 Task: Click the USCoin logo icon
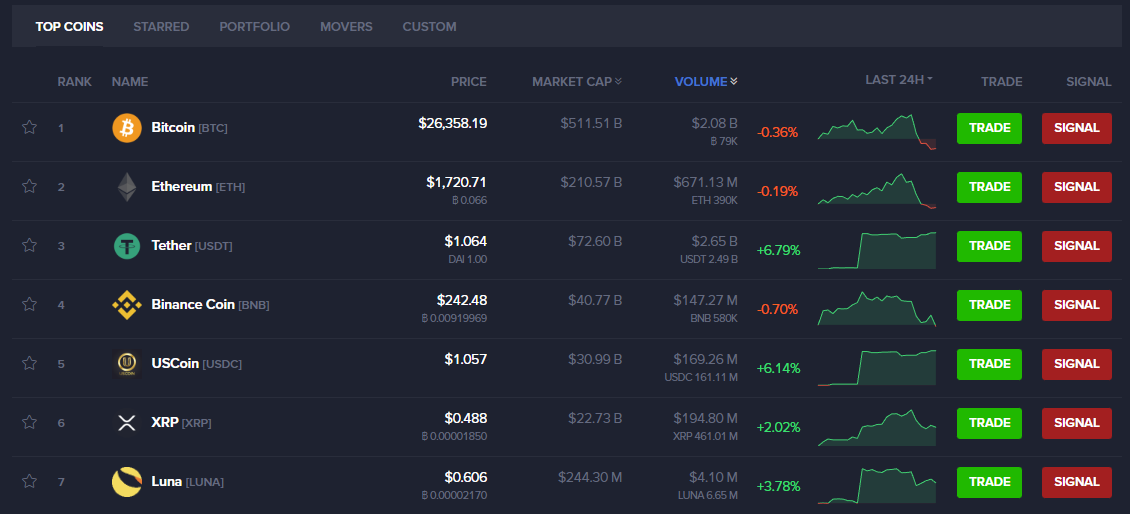tap(127, 365)
